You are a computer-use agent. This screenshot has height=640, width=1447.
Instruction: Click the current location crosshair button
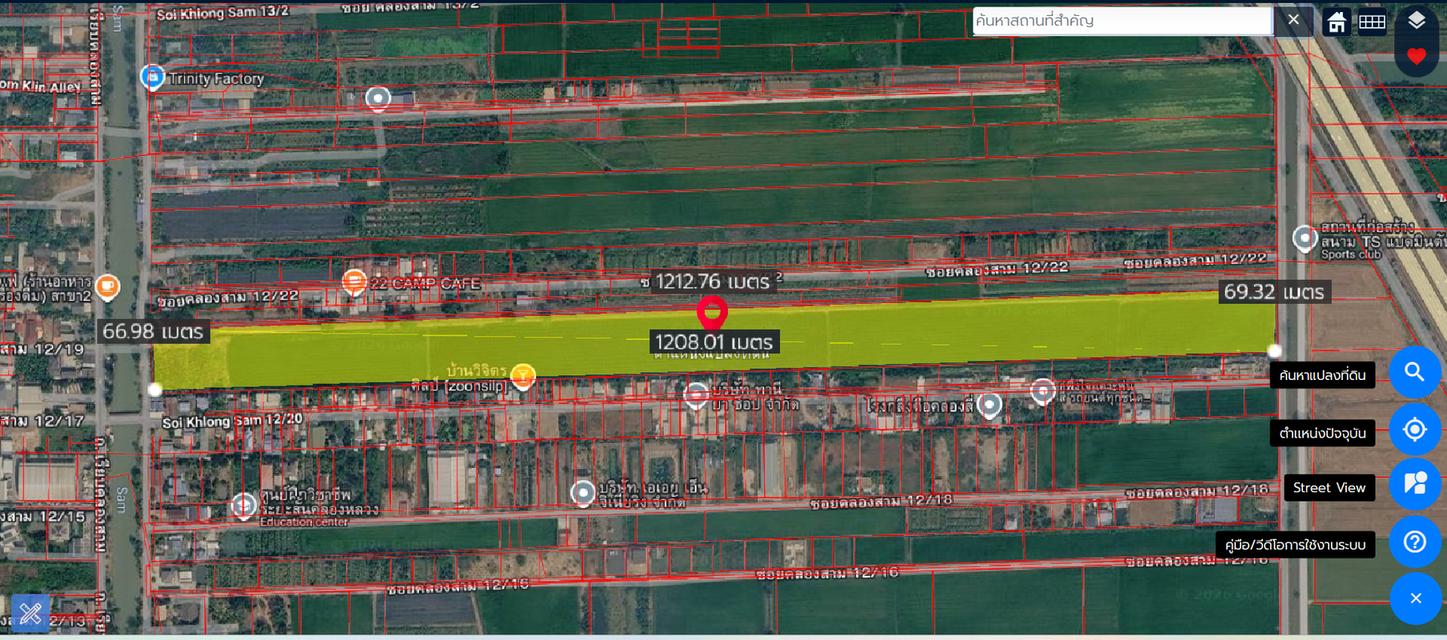[x=1415, y=430]
